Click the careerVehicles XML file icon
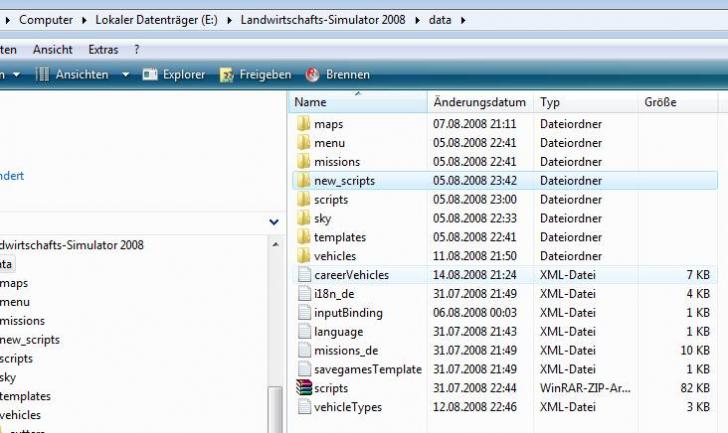The height and width of the screenshot is (433, 728). [x=304, y=275]
